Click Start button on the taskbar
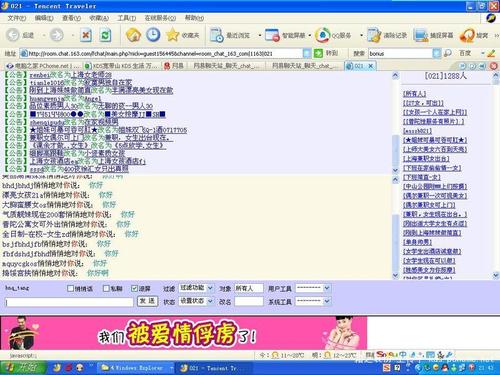 [23, 368]
